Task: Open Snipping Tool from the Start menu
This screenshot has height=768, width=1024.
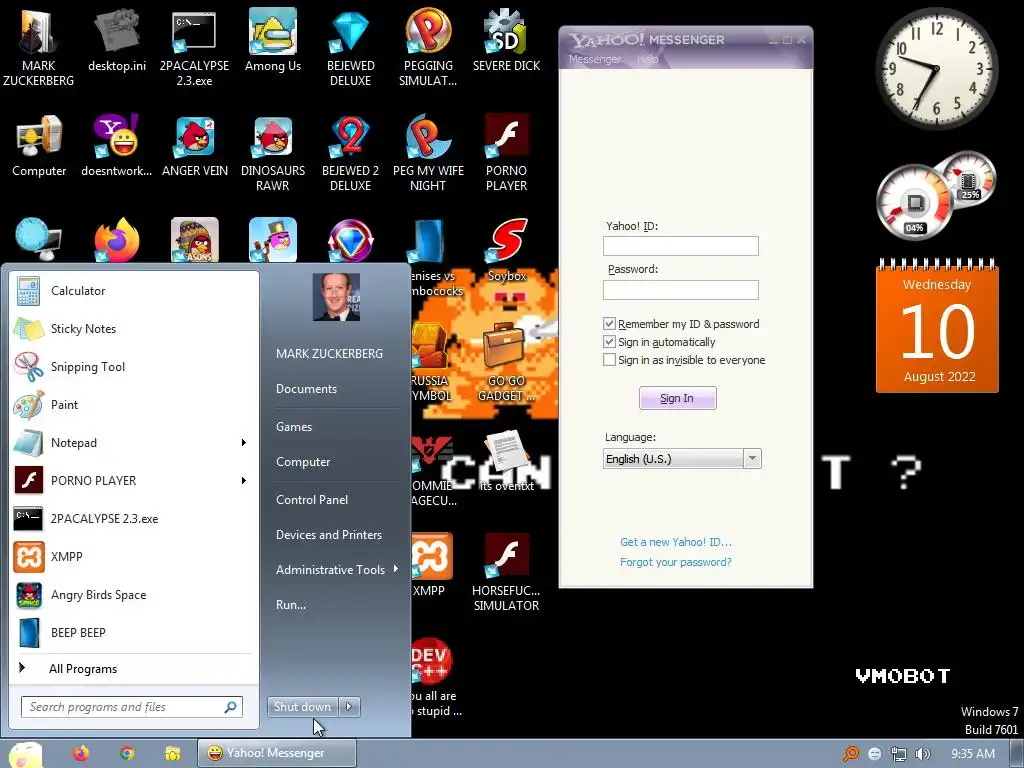Action: pos(131,367)
